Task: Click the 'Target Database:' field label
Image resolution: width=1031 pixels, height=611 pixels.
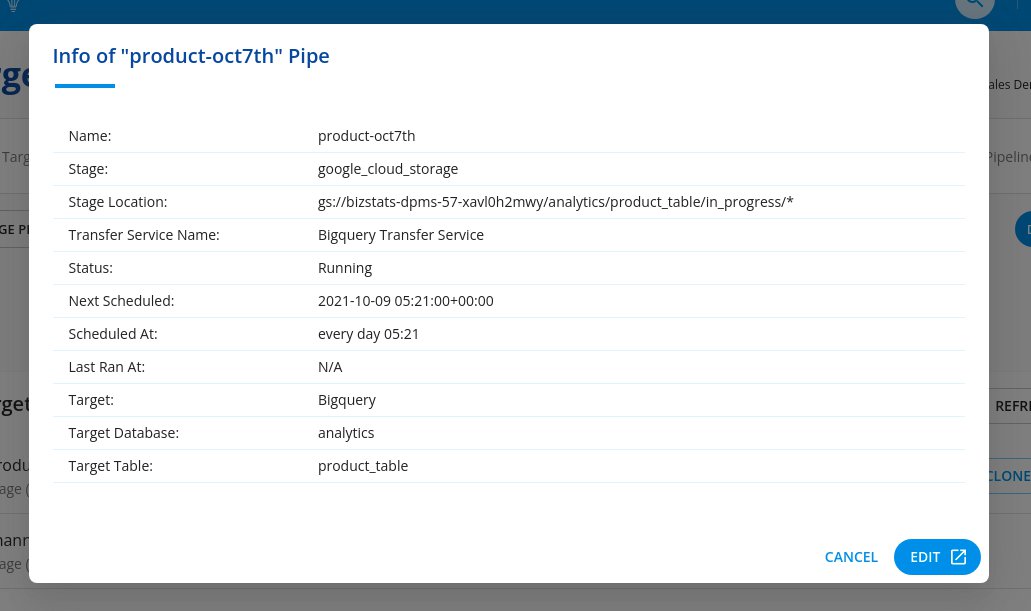Action: click(x=124, y=433)
